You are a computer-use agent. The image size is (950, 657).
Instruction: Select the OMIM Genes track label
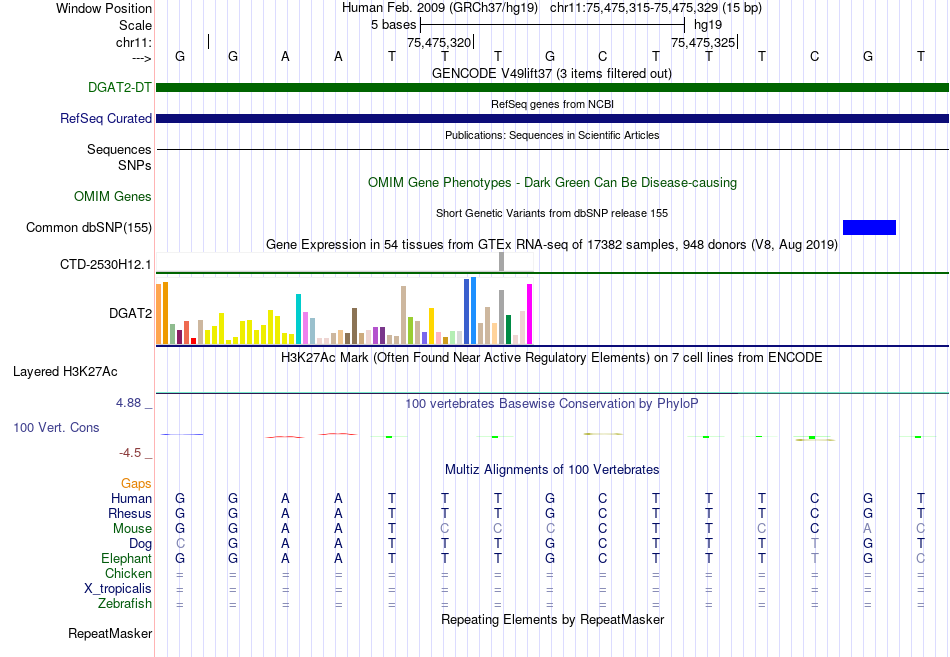pos(112,196)
